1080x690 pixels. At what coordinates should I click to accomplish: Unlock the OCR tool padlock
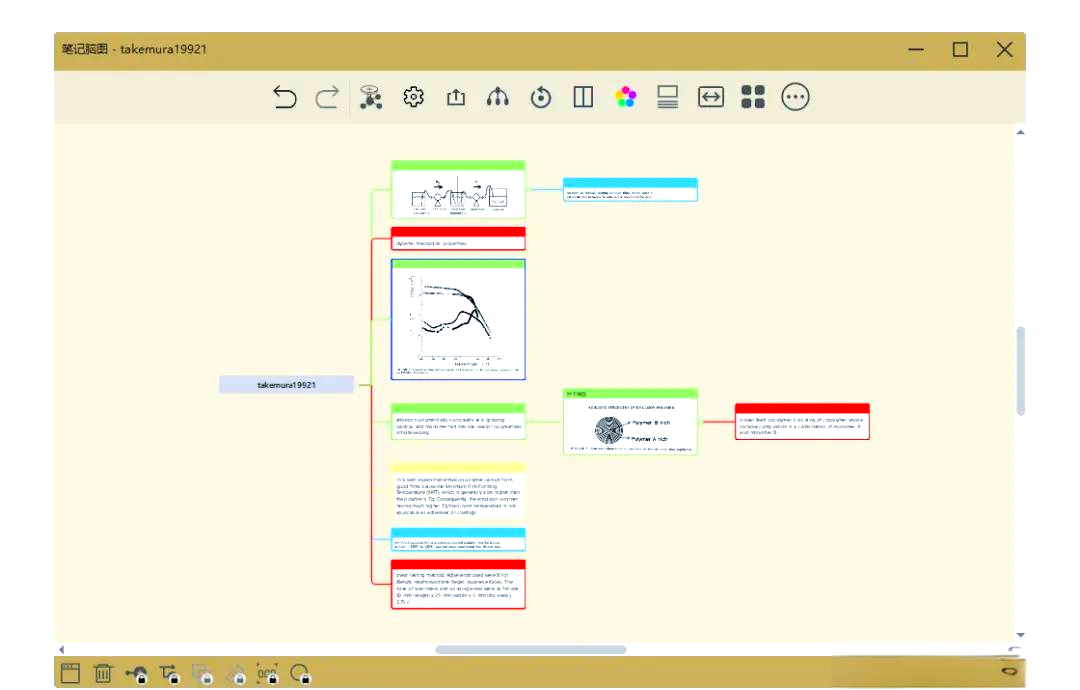pos(266,675)
